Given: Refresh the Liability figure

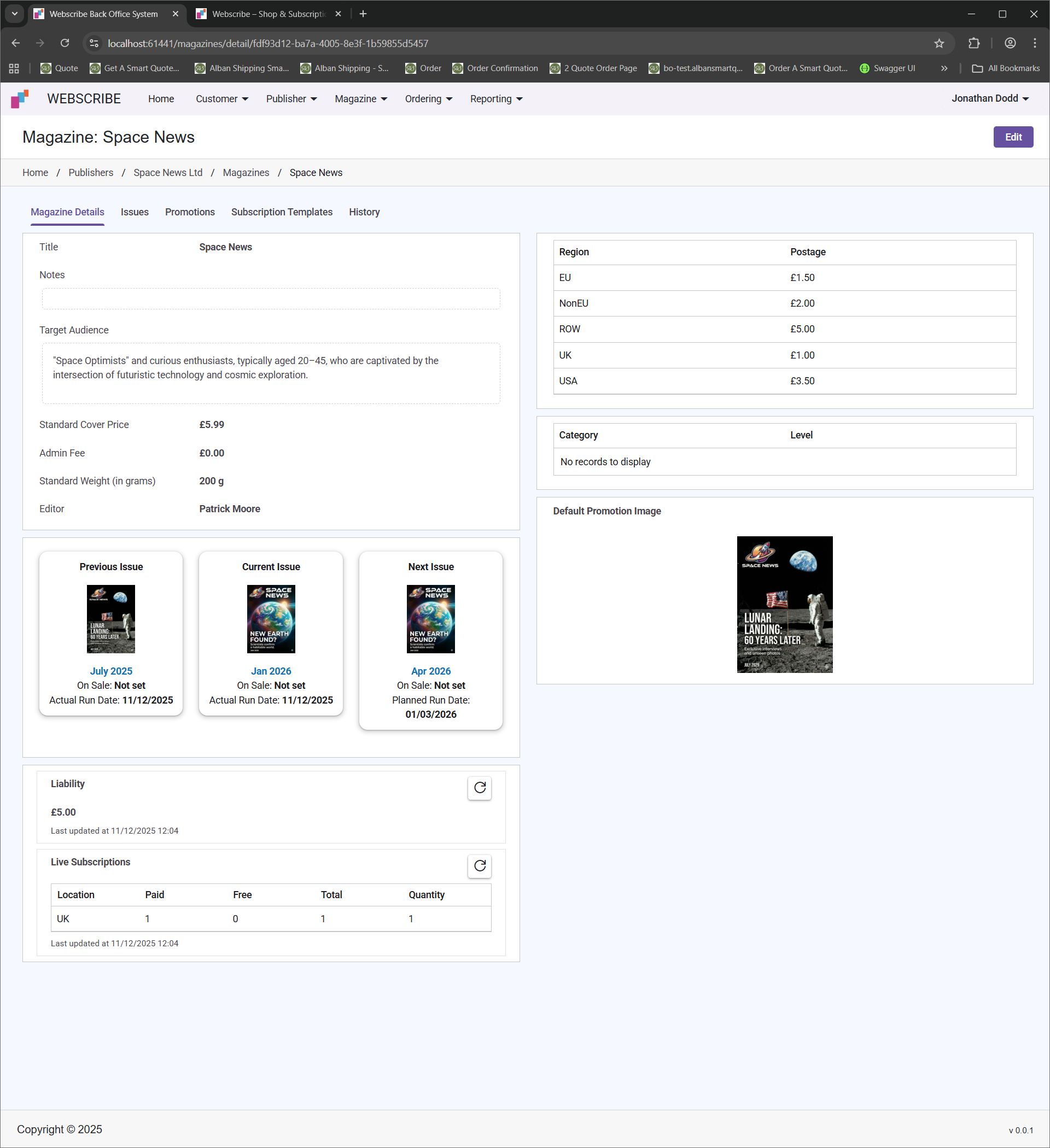Looking at the screenshot, I should tap(480, 788).
